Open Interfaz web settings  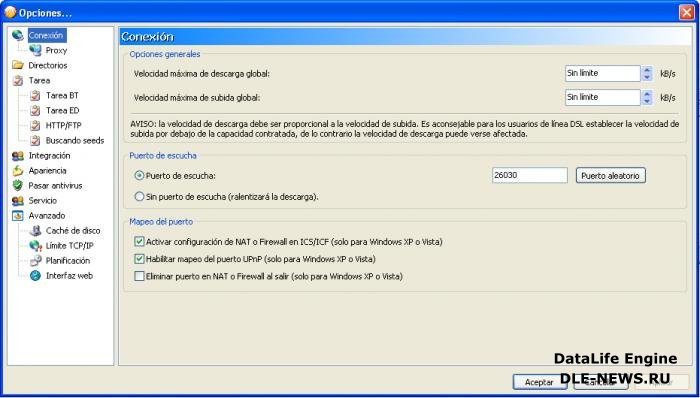[69, 276]
